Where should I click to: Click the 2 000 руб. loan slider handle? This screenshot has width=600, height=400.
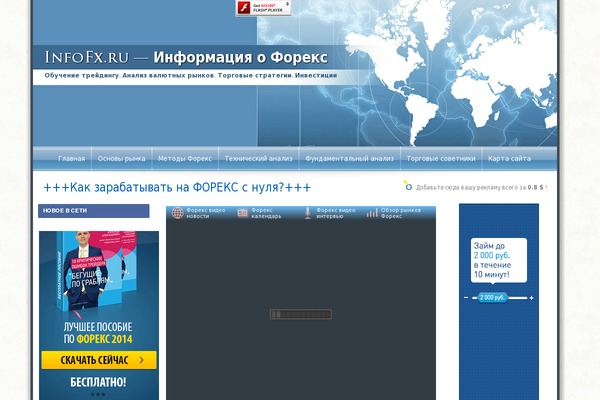click(492, 297)
